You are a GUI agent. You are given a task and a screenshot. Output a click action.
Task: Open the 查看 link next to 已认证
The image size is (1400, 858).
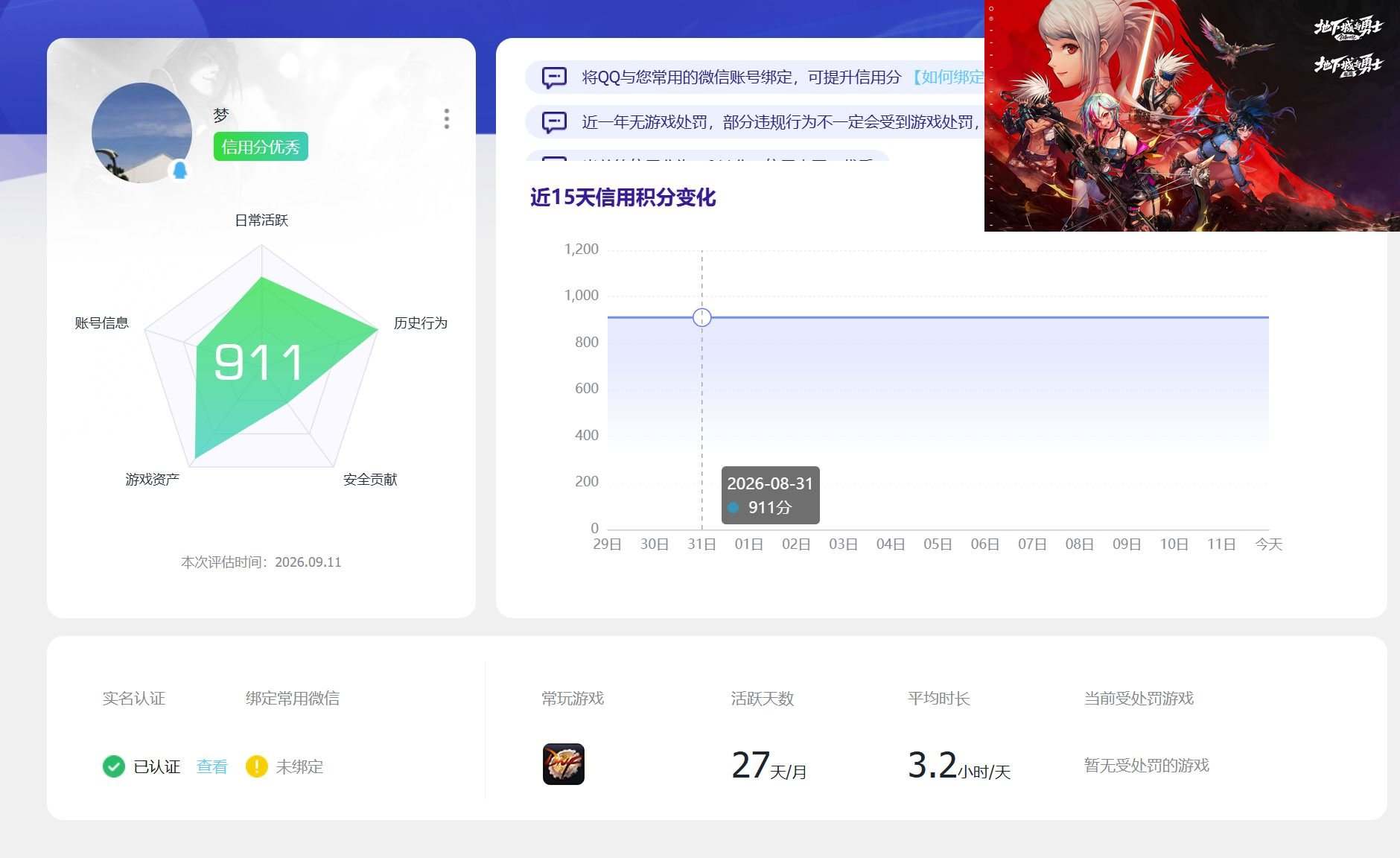click(x=211, y=766)
